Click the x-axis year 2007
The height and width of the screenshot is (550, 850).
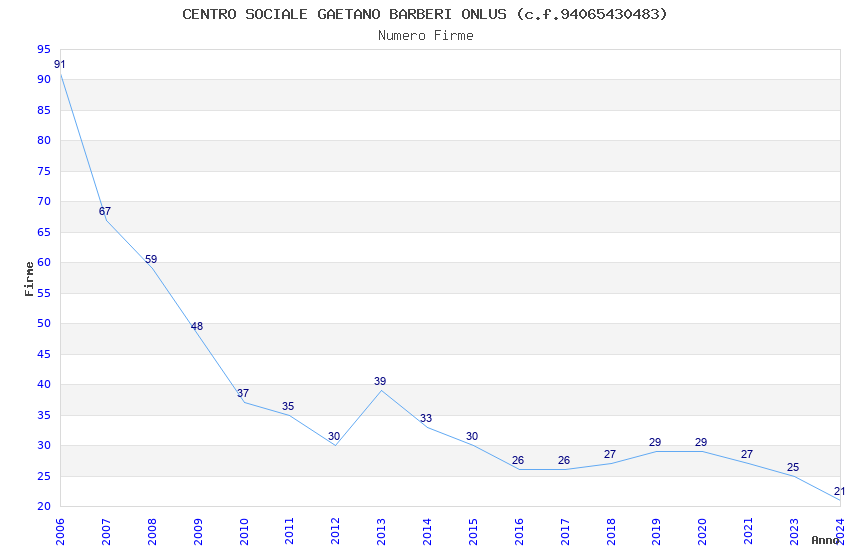coord(106,532)
